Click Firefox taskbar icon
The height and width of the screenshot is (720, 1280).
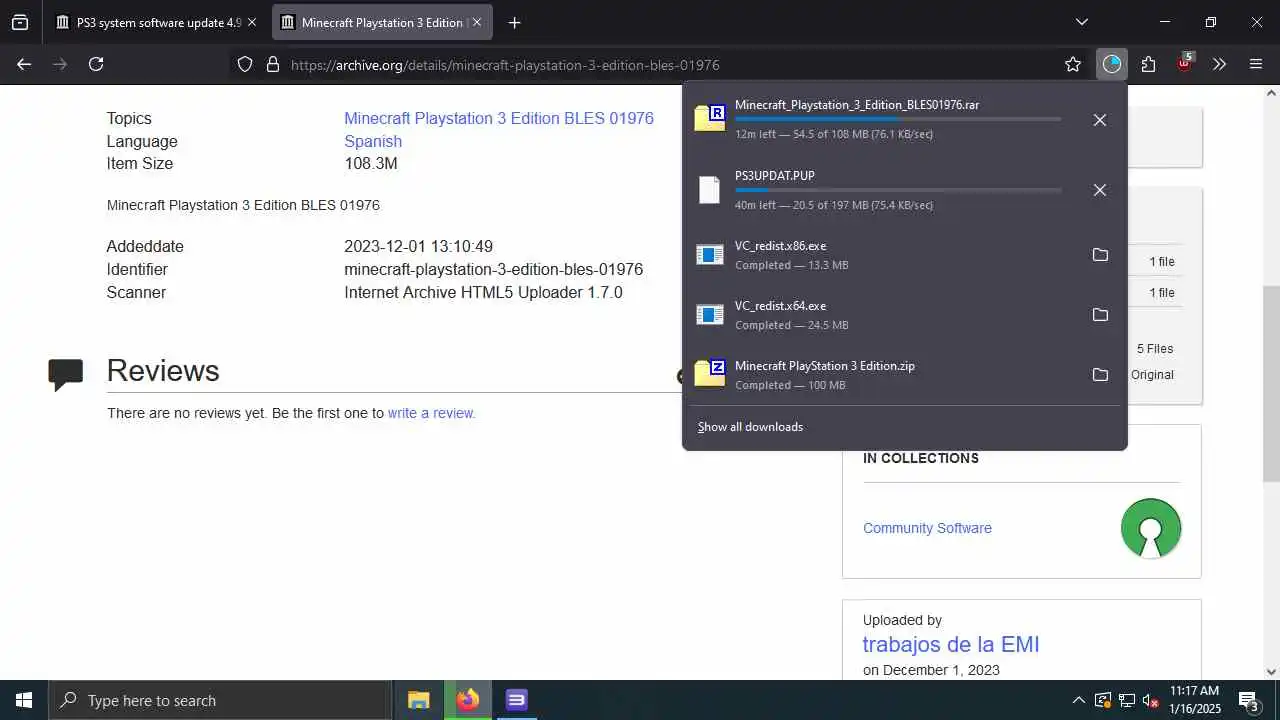tap(467, 700)
